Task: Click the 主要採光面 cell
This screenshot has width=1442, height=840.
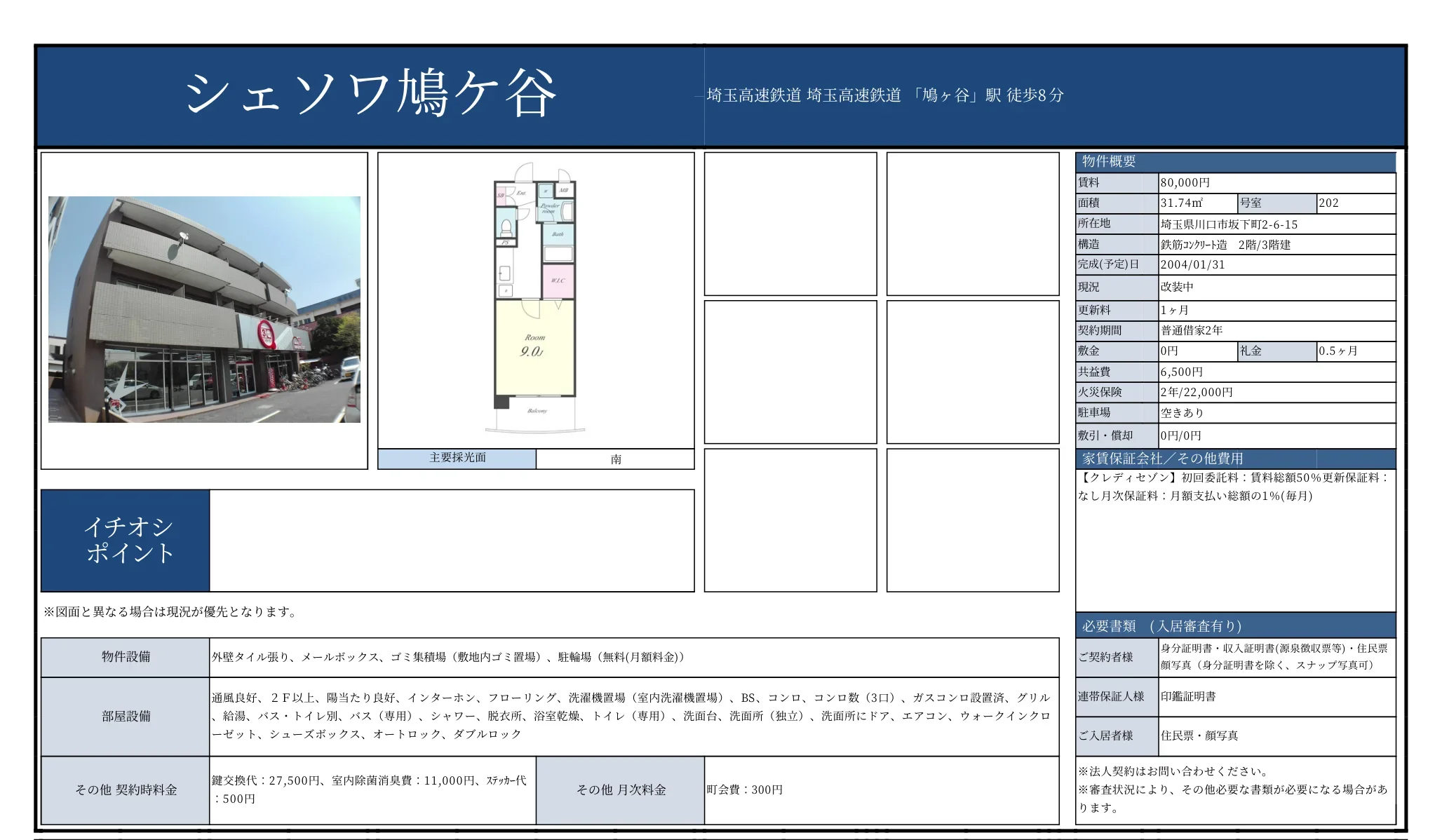Action: point(456,459)
